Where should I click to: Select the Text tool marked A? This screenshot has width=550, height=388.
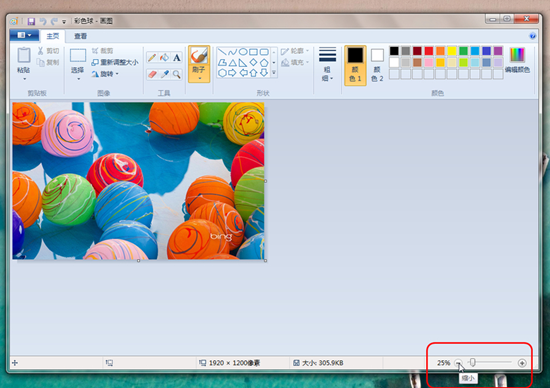click(x=176, y=58)
